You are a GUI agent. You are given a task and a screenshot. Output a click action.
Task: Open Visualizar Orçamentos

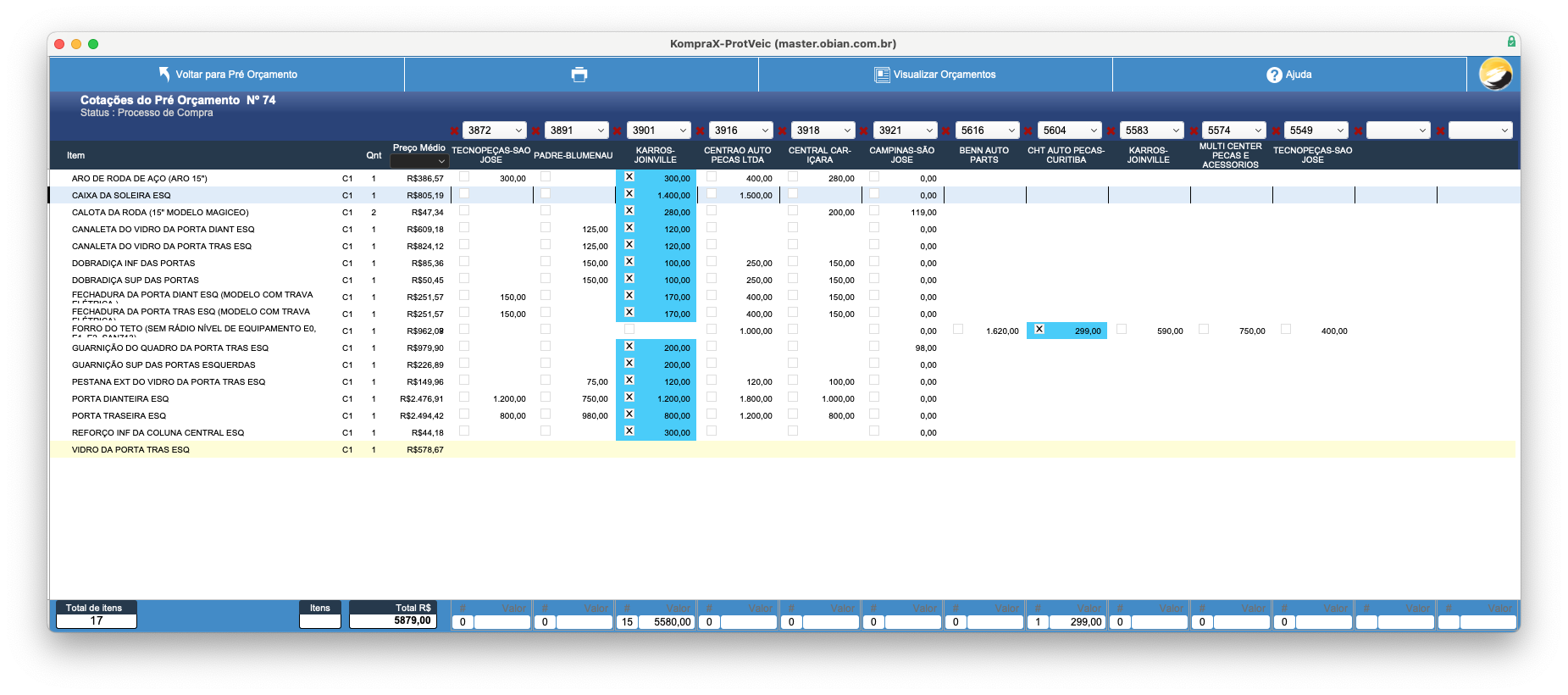(x=935, y=75)
